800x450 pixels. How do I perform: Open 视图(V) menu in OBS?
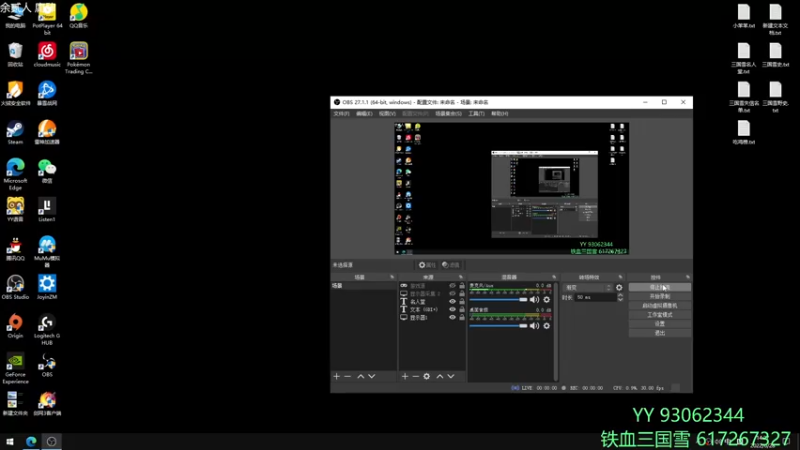(x=387, y=114)
